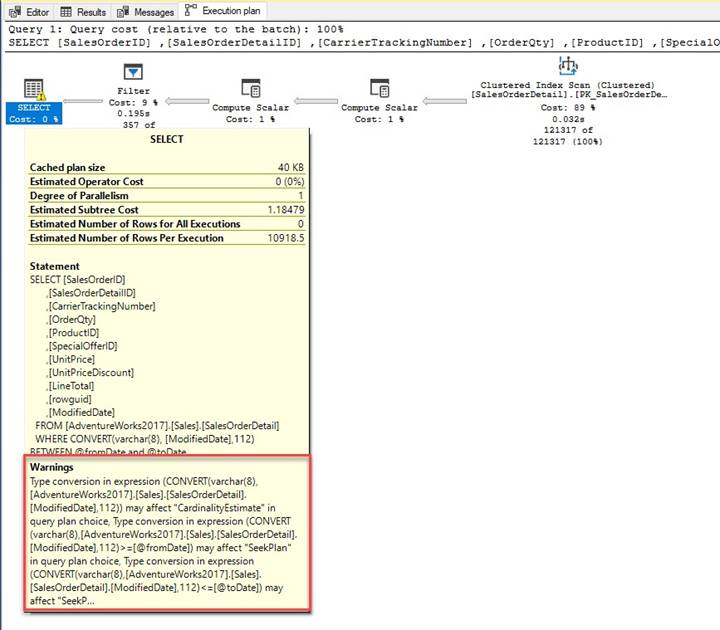Image resolution: width=720 pixels, height=630 pixels.
Task: Click the Compute Scalar icon next to Filter
Action: pyautogui.click(x=251, y=89)
